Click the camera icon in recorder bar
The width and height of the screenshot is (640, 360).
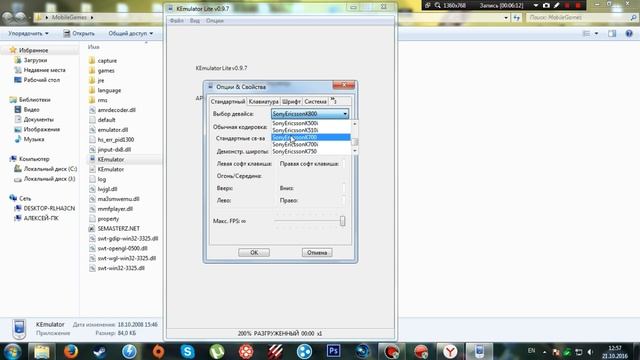pyautogui.click(x=546, y=5)
